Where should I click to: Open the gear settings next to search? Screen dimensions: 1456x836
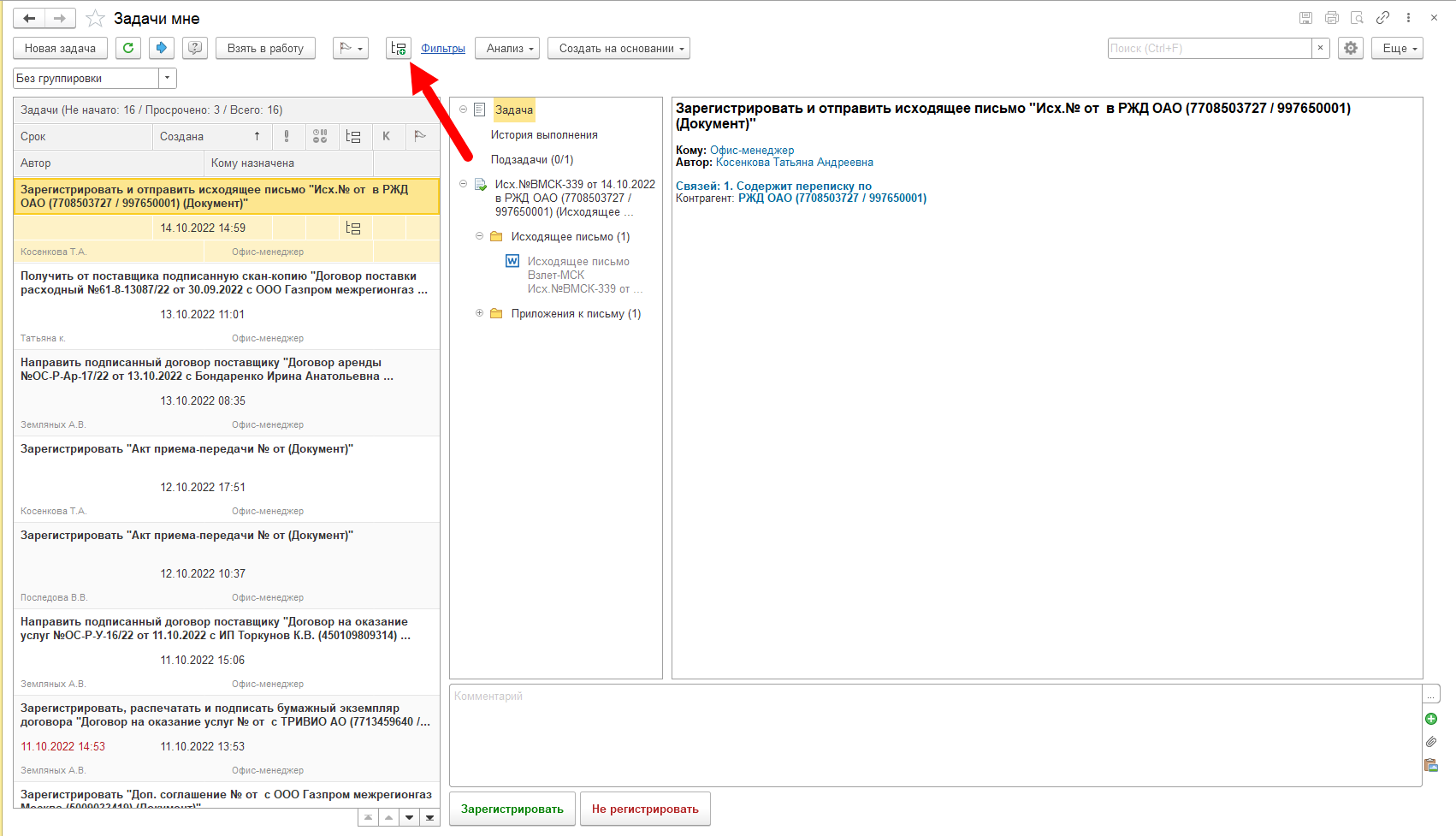(1351, 48)
